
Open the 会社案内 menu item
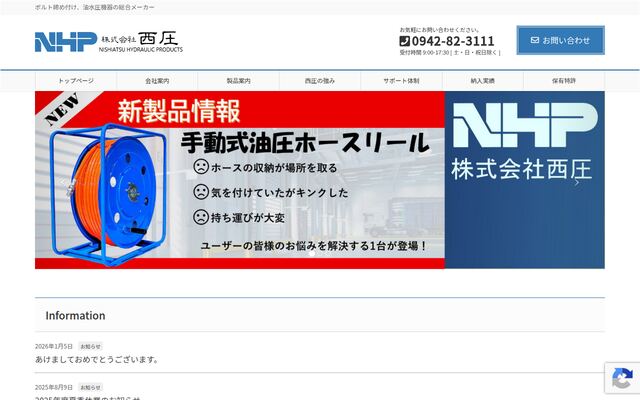point(157,81)
